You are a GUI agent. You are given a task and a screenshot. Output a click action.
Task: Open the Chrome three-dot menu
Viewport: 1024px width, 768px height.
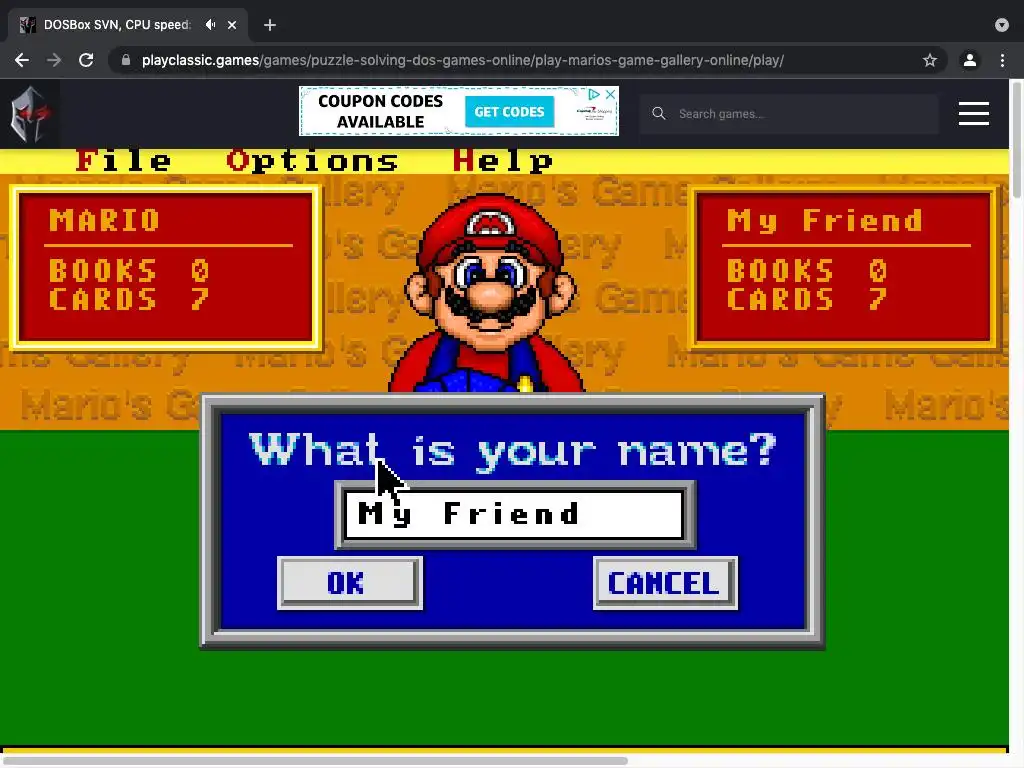[1002, 60]
